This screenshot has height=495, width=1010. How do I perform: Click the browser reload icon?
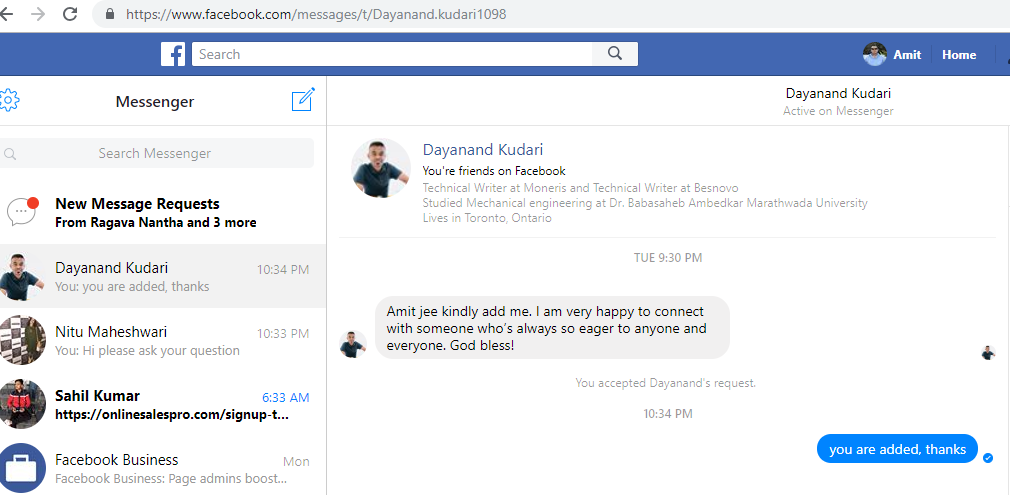tap(70, 14)
